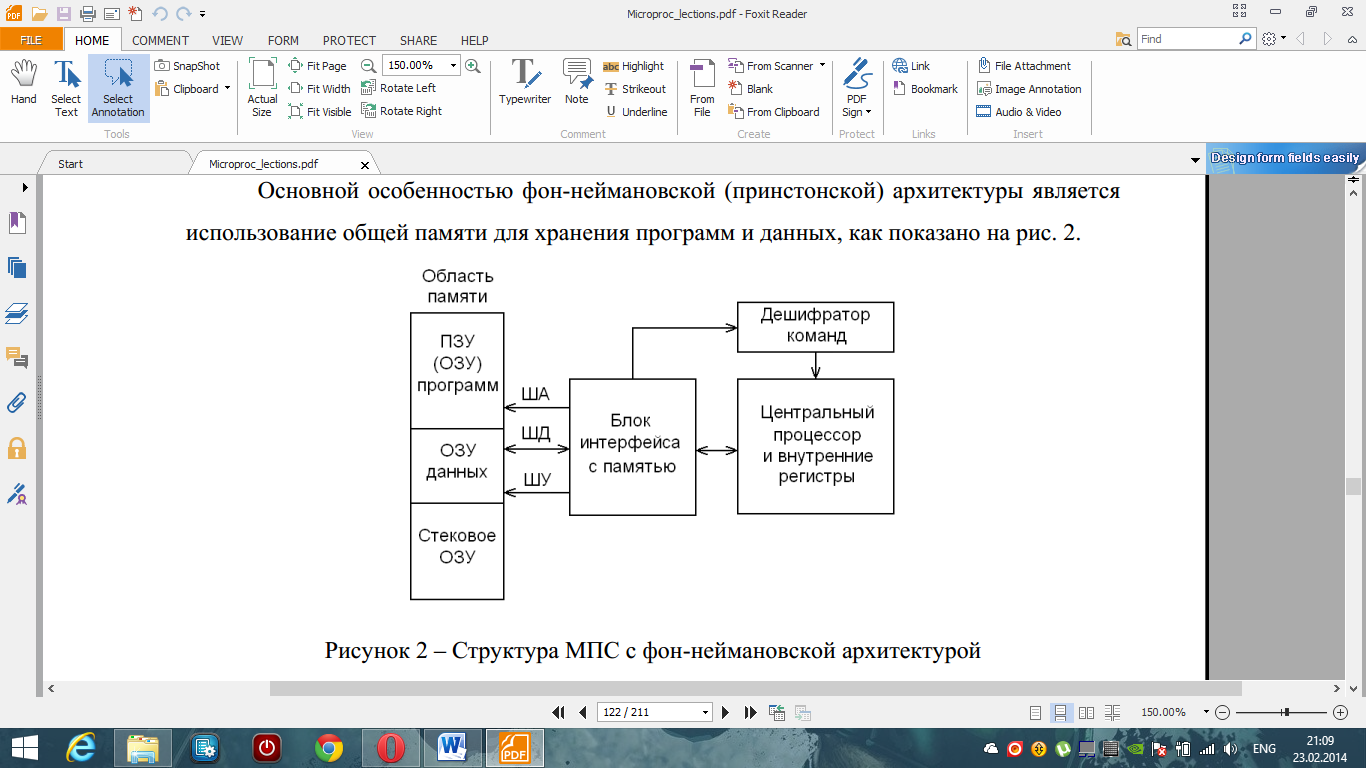Switch to the VIEW ribbon tab
Viewport: 1366px width, 768px height.
tap(228, 40)
